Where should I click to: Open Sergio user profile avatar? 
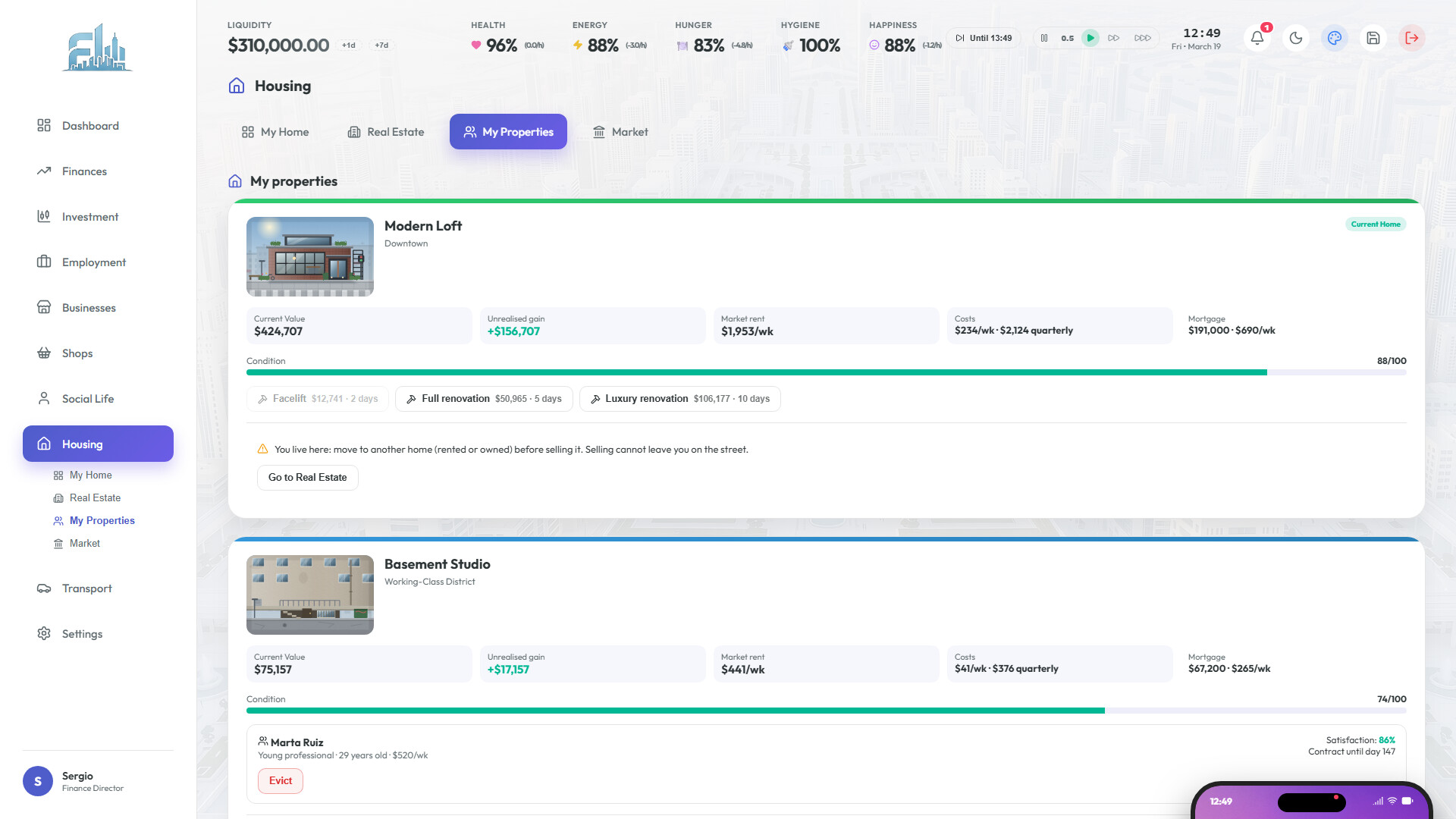coord(38,781)
